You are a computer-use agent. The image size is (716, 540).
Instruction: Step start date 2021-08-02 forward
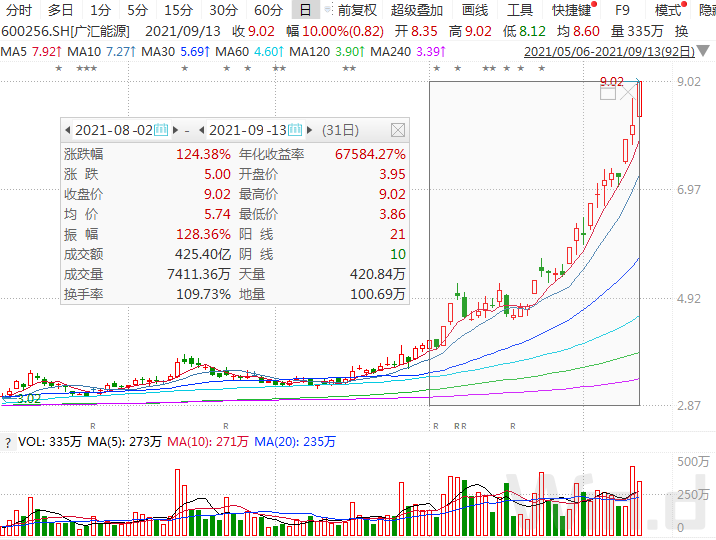pyautogui.click(x=175, y=130)
